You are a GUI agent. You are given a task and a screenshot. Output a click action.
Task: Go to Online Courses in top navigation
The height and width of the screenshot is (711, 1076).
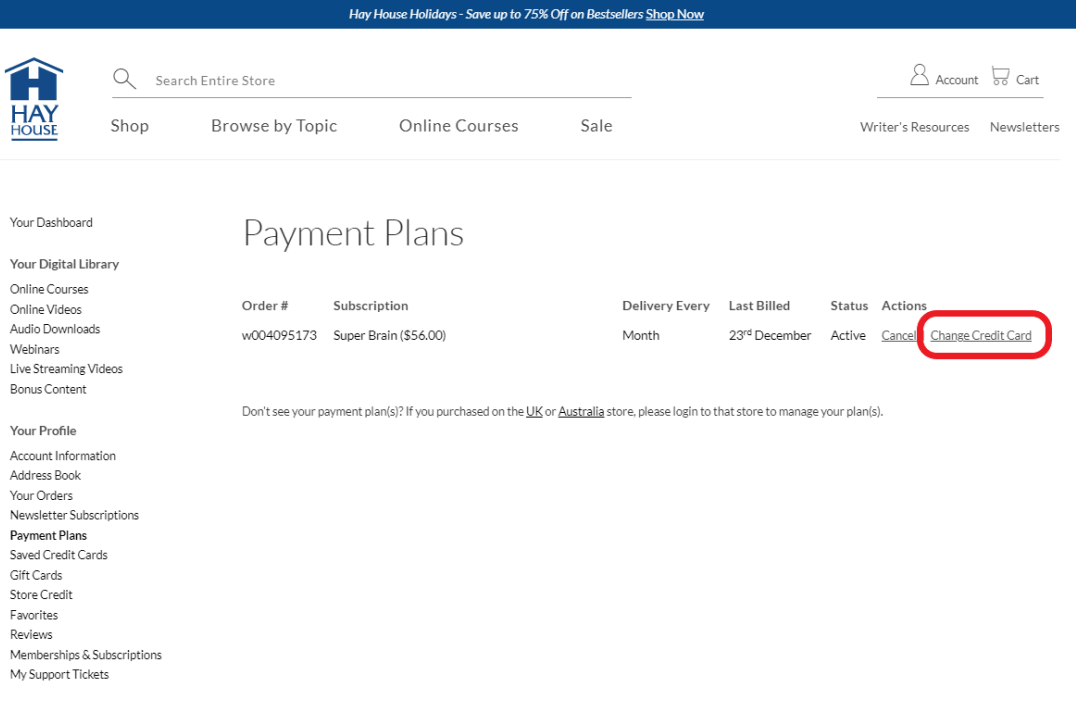[x=458, y=126]
